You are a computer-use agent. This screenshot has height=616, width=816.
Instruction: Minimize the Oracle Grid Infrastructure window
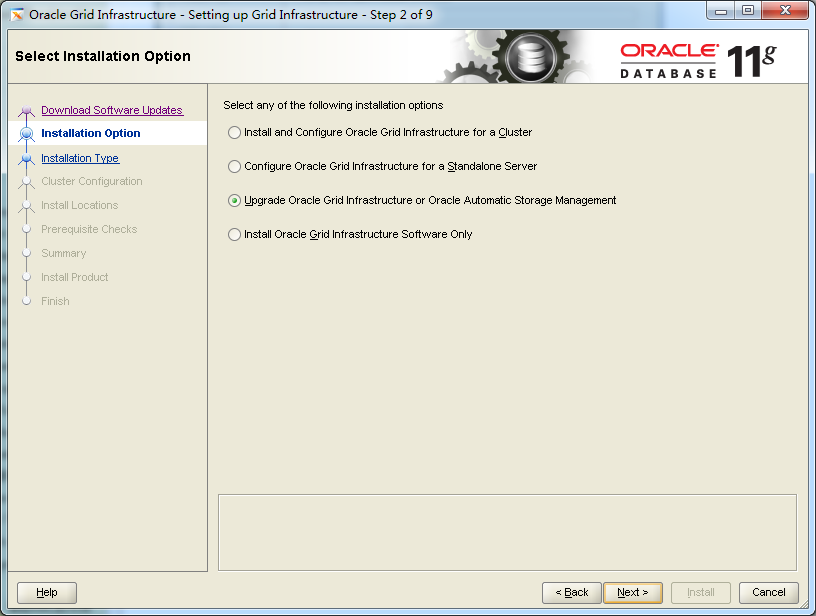[721, 10]
